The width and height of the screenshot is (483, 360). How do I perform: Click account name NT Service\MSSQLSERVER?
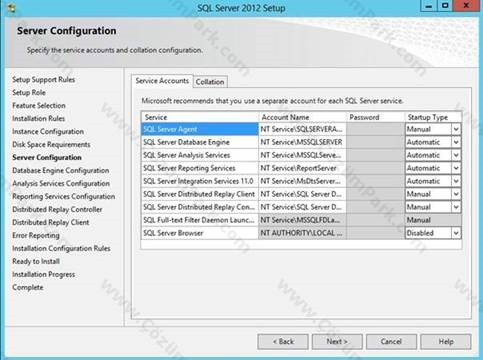click(x=302, y=142)
